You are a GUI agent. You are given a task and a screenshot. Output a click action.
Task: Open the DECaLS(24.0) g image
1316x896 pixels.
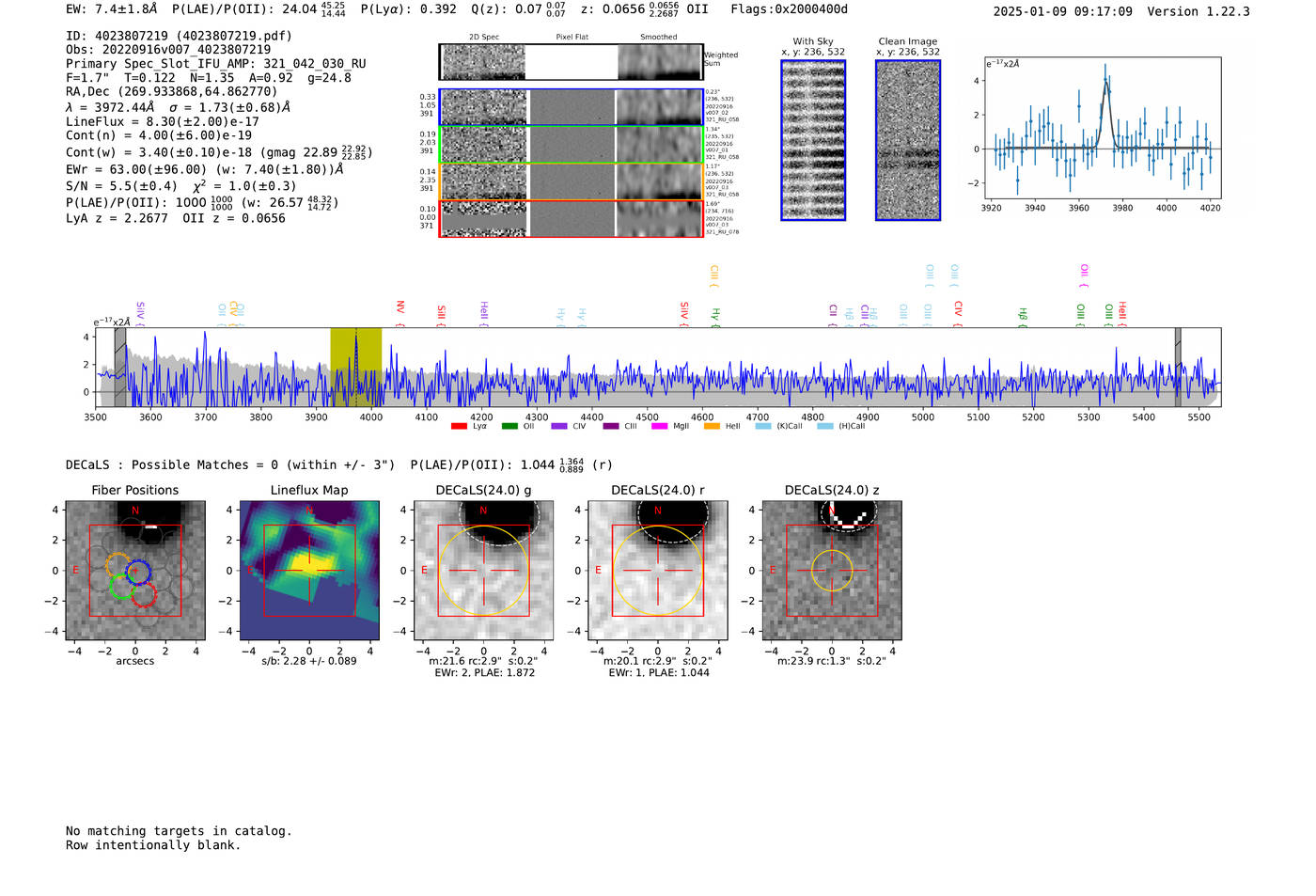[484, 570]
